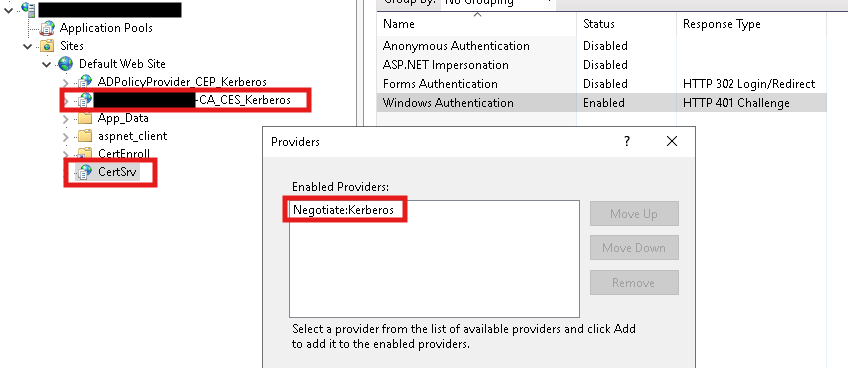The height and width of the screenshot is (368, 848).
Task: Open the Providers dialog help question mark
Action: click(x=627, y=142)
